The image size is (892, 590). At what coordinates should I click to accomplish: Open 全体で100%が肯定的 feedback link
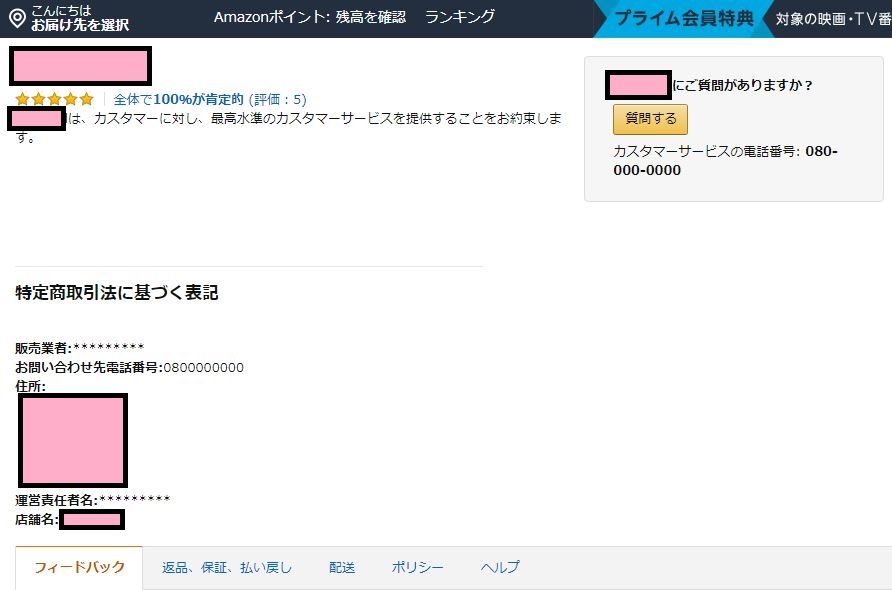pos(210,100)
